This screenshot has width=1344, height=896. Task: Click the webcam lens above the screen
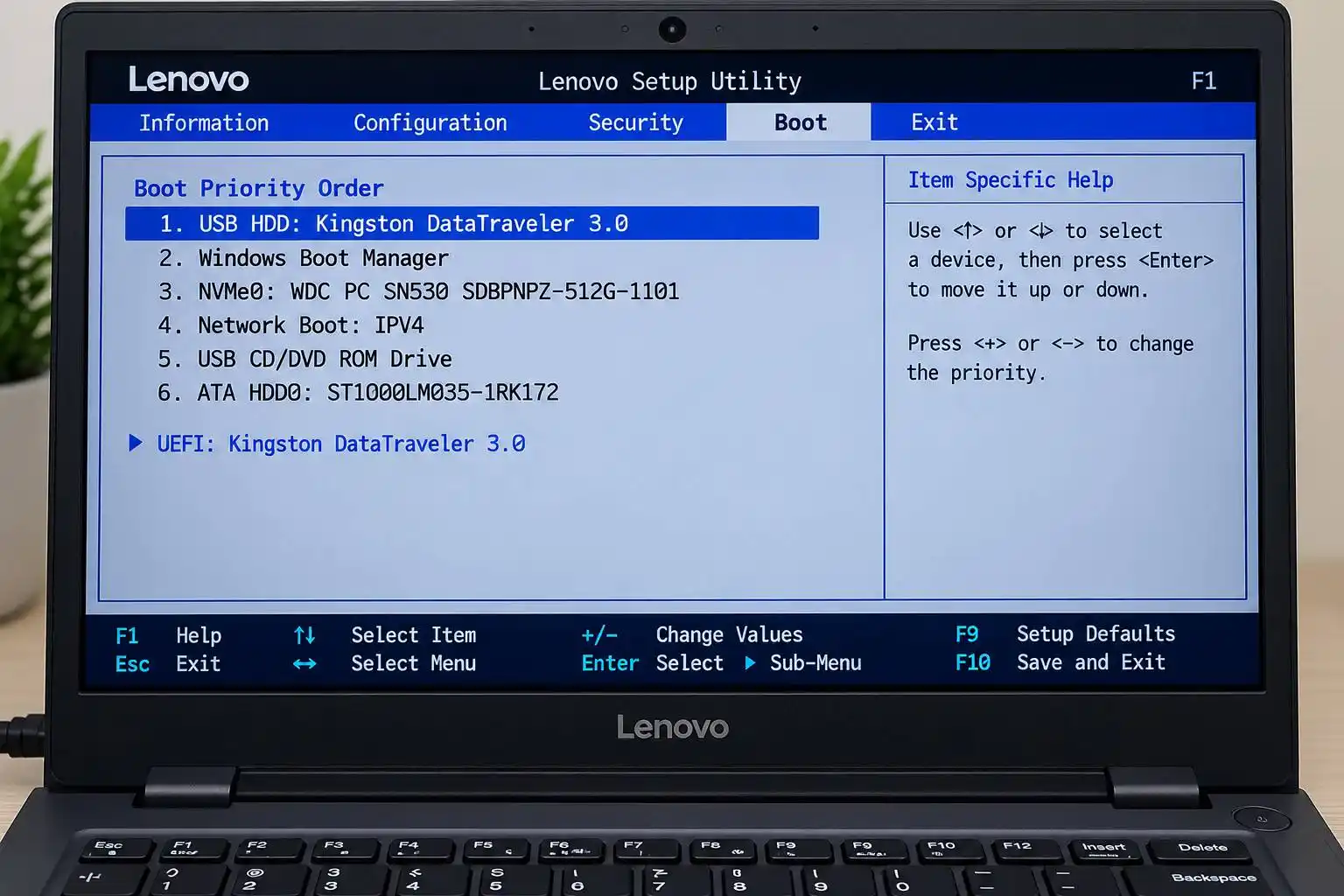[672, 29]
